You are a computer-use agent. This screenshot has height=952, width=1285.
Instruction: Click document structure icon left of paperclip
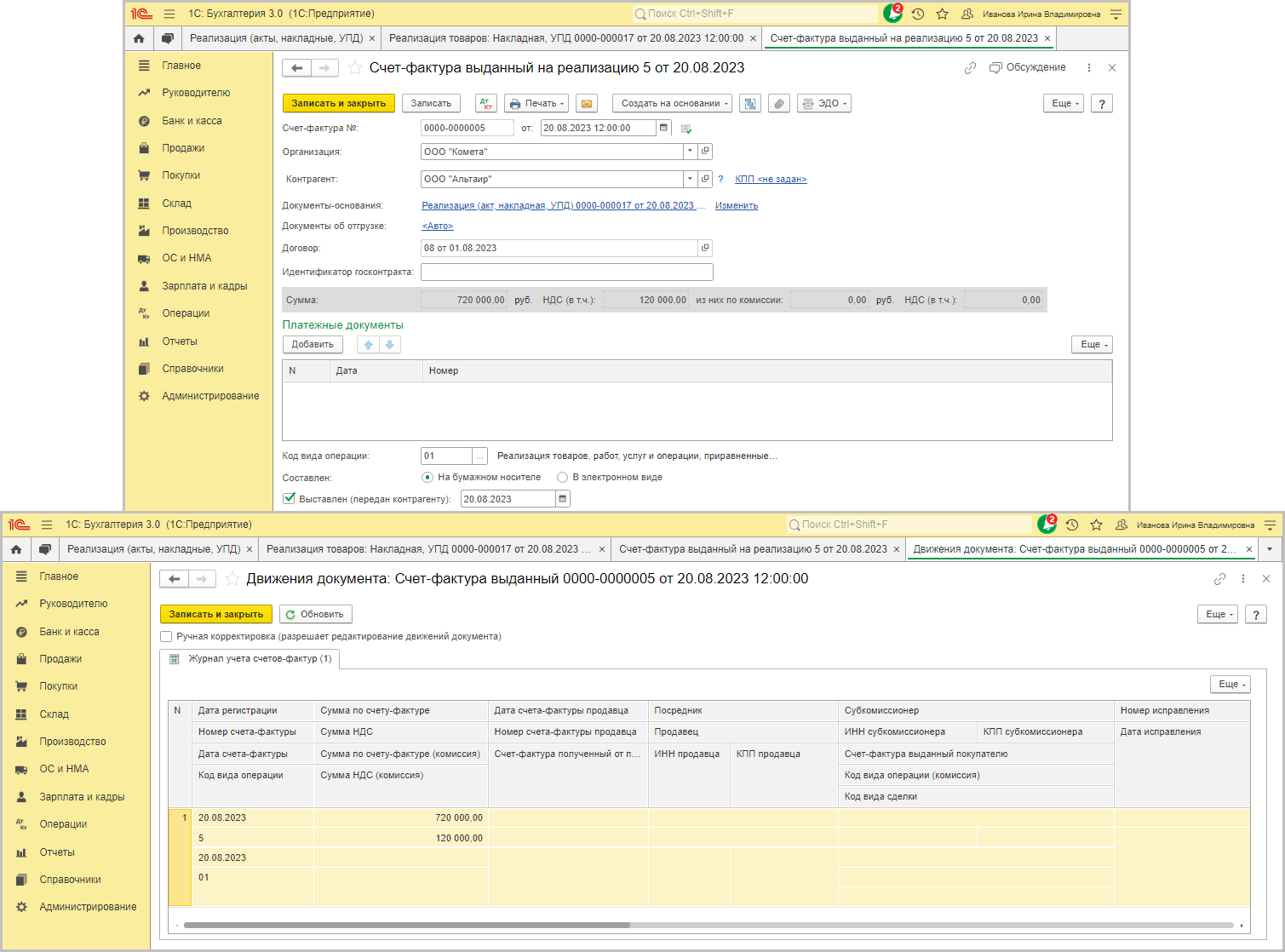coord(750,104)
